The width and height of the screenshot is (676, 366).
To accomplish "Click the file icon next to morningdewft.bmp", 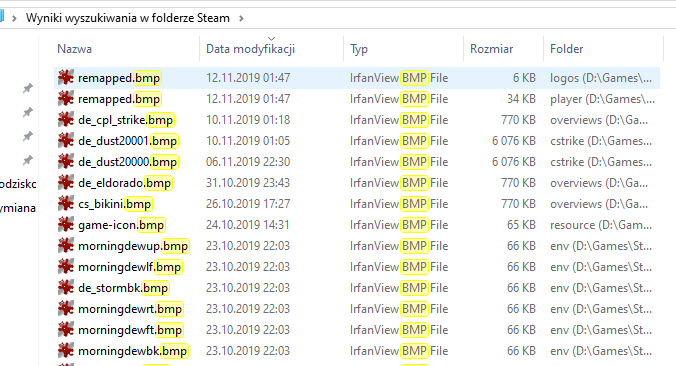I will (66, 330).
